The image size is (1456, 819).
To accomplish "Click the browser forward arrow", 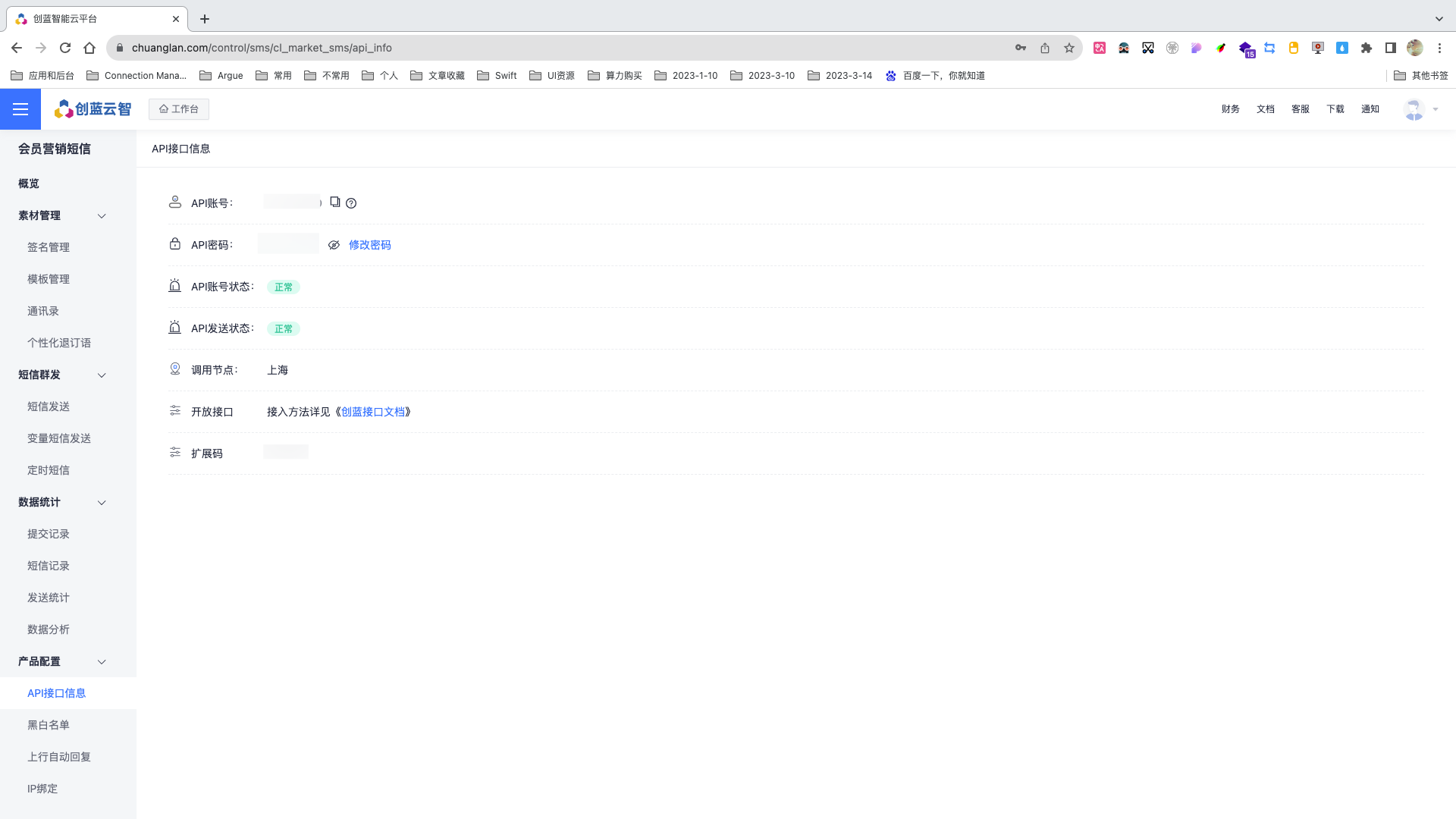I will [41, 48].
